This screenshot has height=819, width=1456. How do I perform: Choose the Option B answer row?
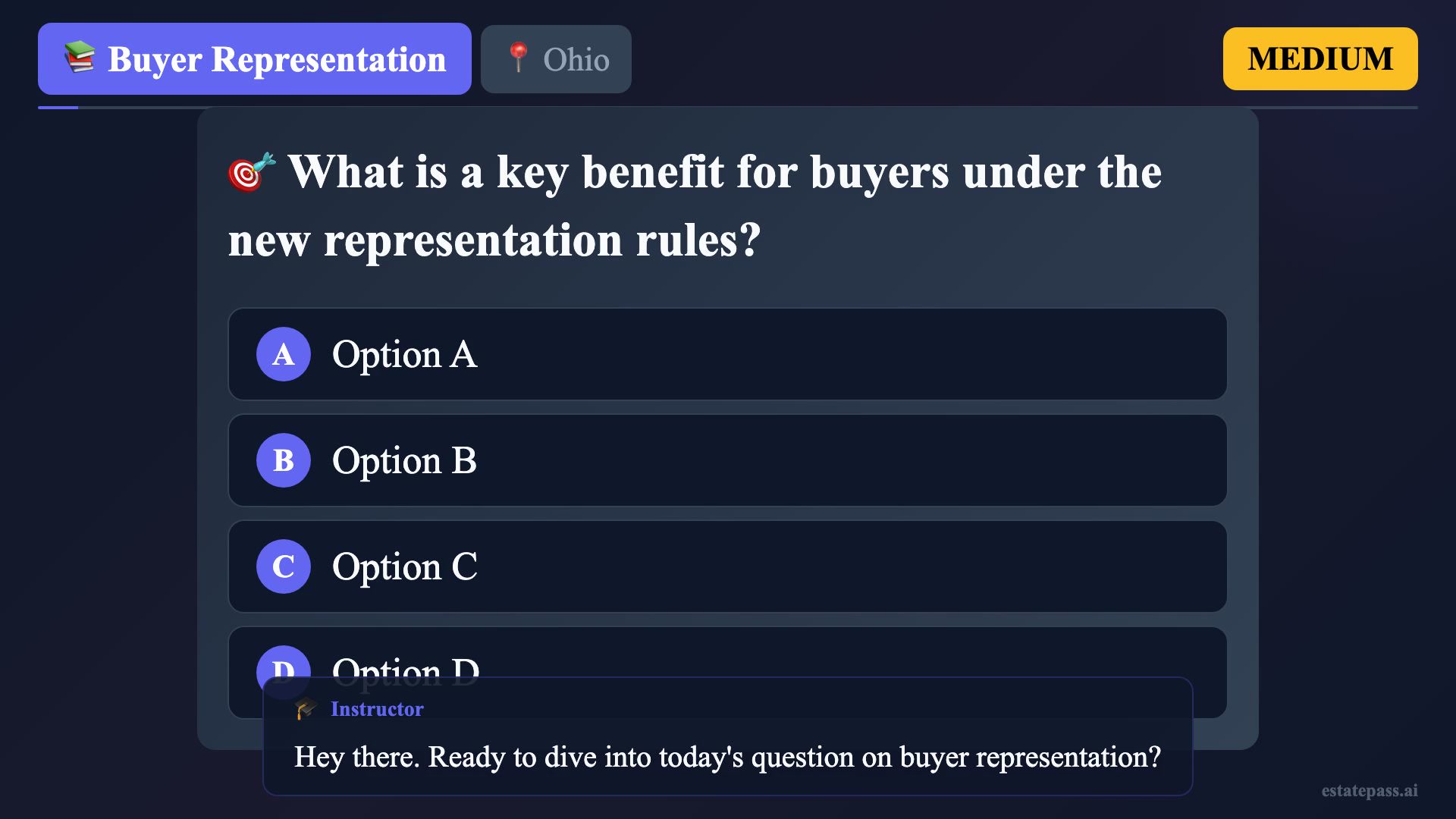pyautogui.click(x=726, y=460)
